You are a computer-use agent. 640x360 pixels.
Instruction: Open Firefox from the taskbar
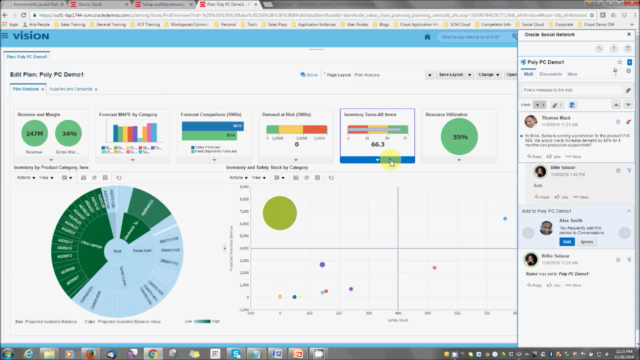[90, 353]
